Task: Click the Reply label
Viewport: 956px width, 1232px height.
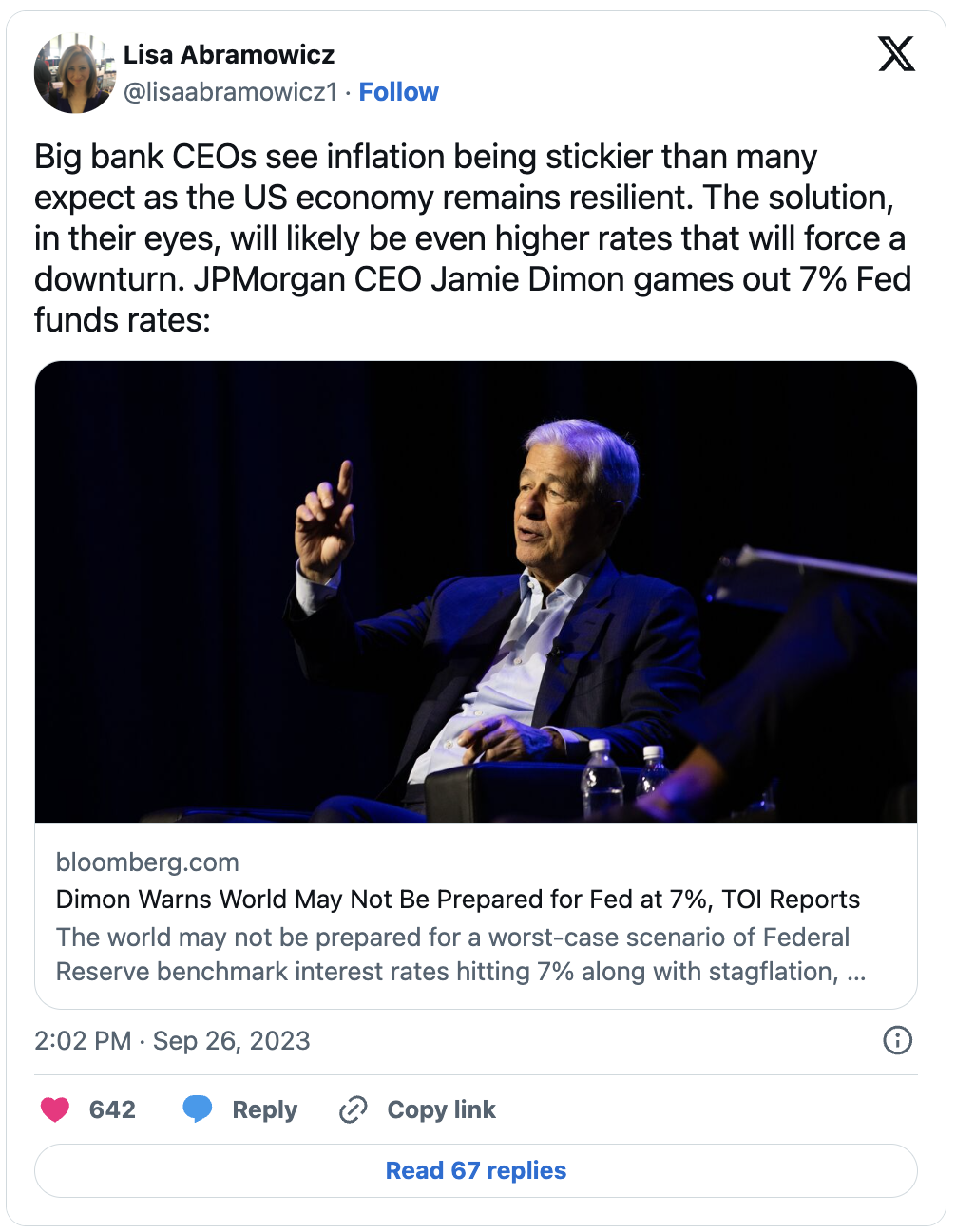Action: coord(265,1109)
